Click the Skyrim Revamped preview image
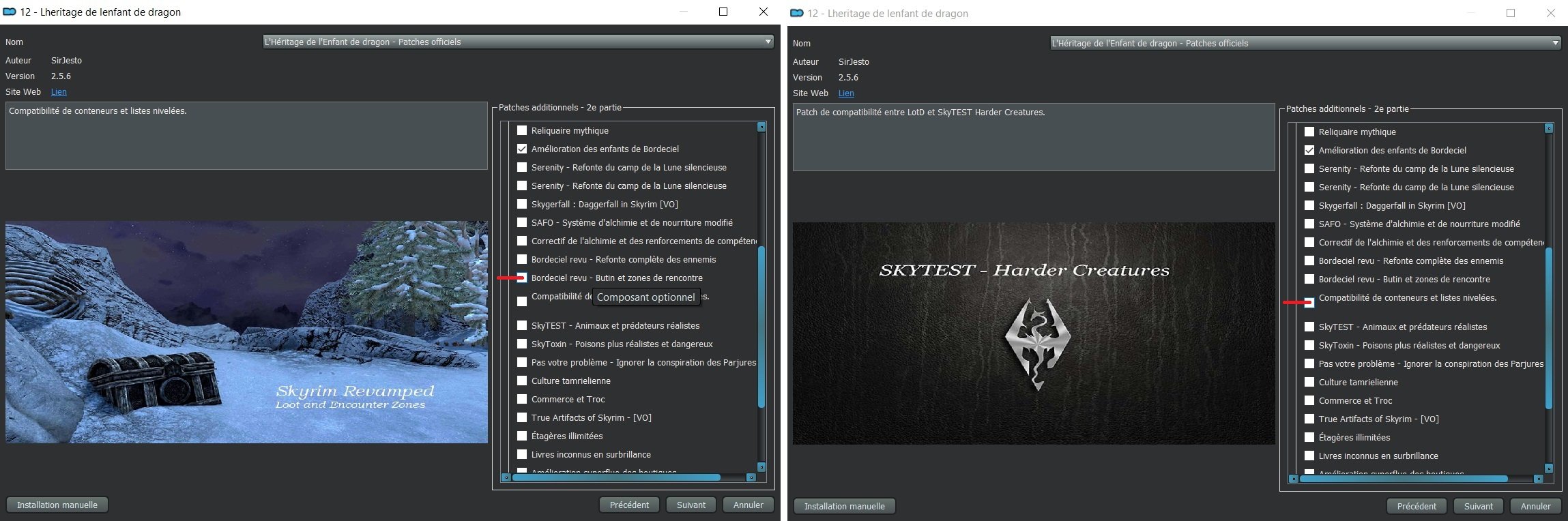 tap(246, 332)
